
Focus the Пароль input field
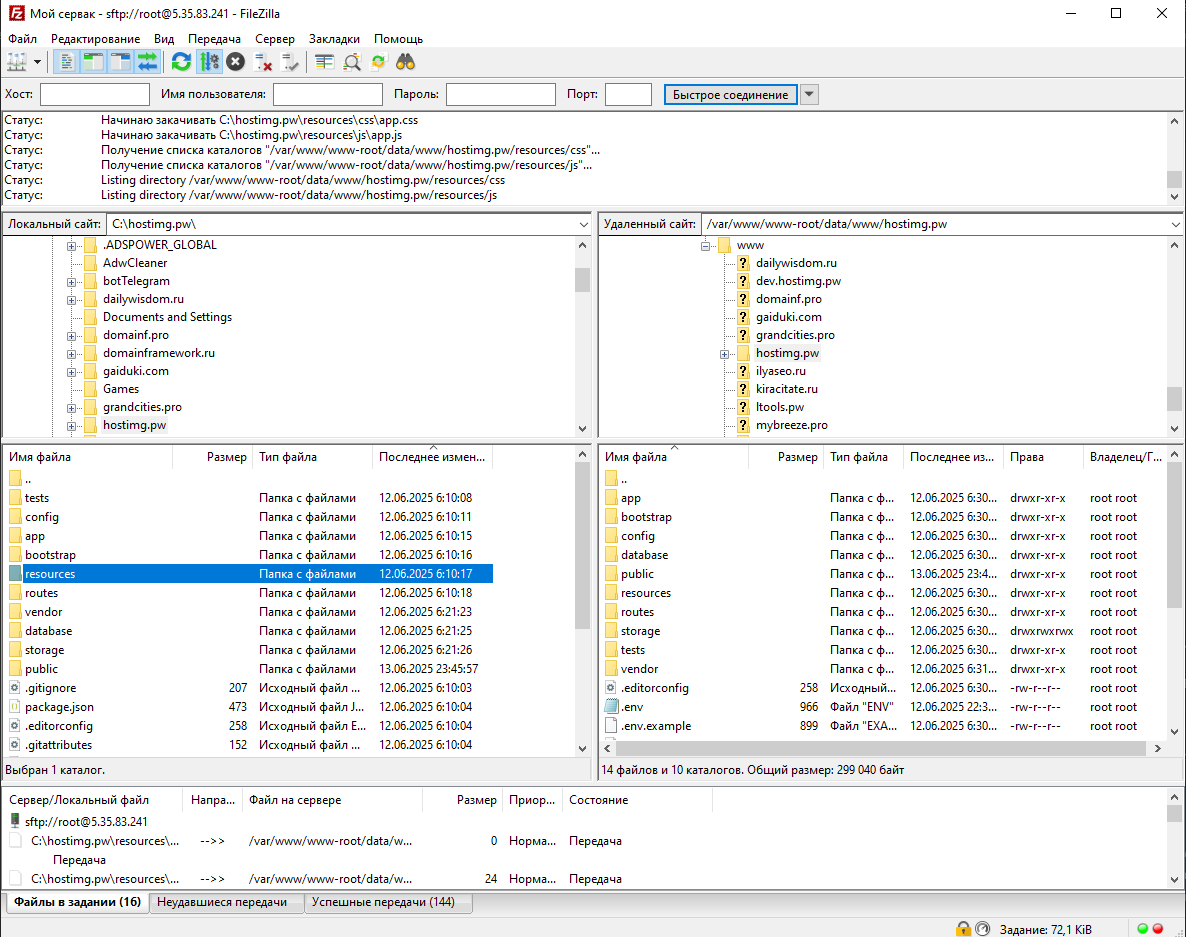click(x=501, y=95)
